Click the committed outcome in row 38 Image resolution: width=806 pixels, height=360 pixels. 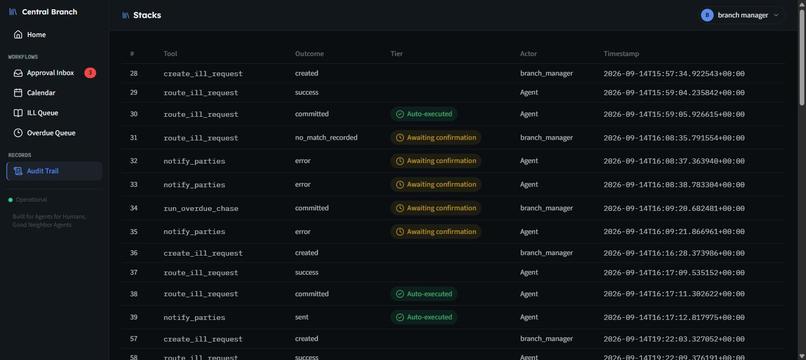[x=312, y=294]
